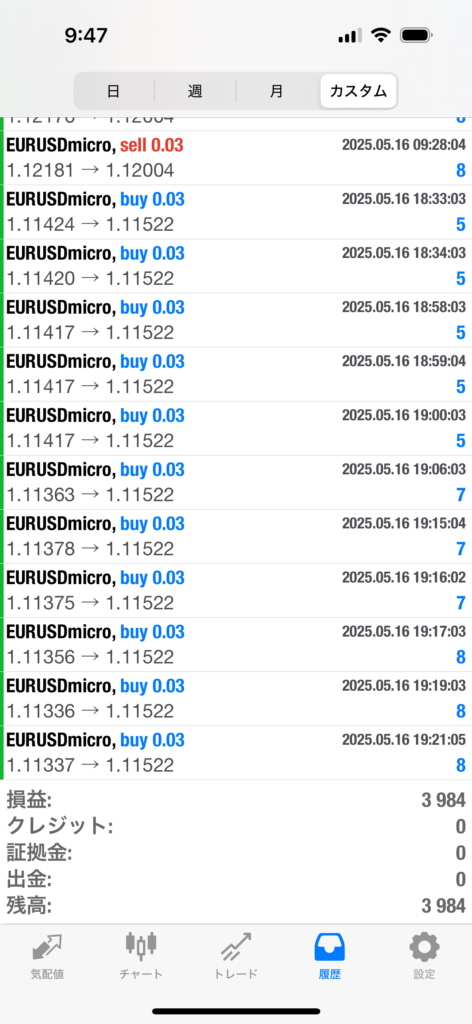
Task: Tap the 履歴 history inbox icon
Action: pyautogui.click(x=330, y=947)
